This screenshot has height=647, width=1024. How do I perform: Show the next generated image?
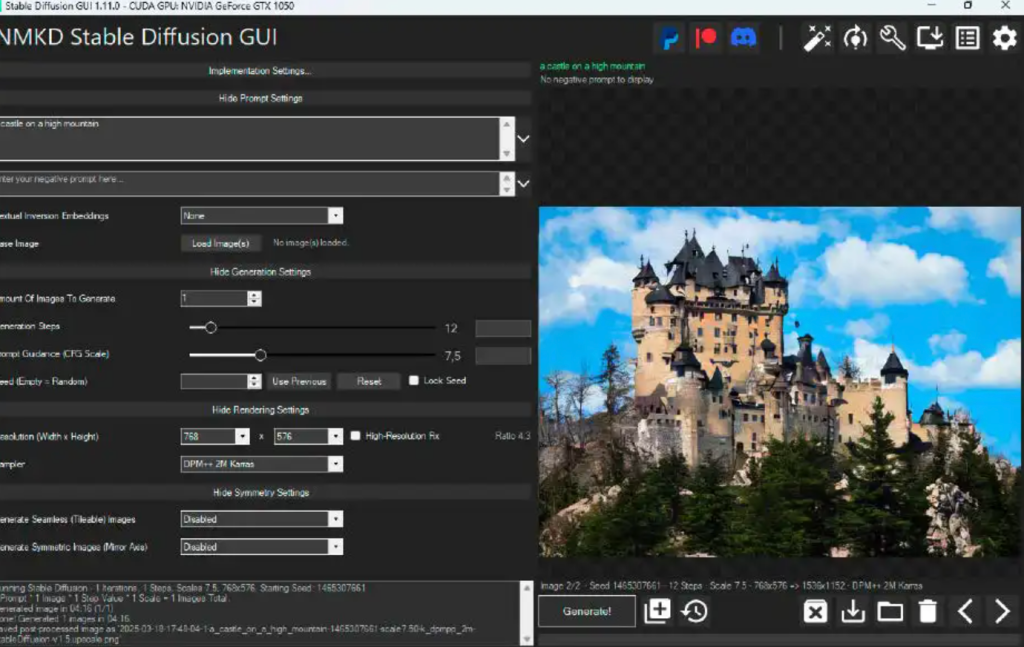[1001, 611]
